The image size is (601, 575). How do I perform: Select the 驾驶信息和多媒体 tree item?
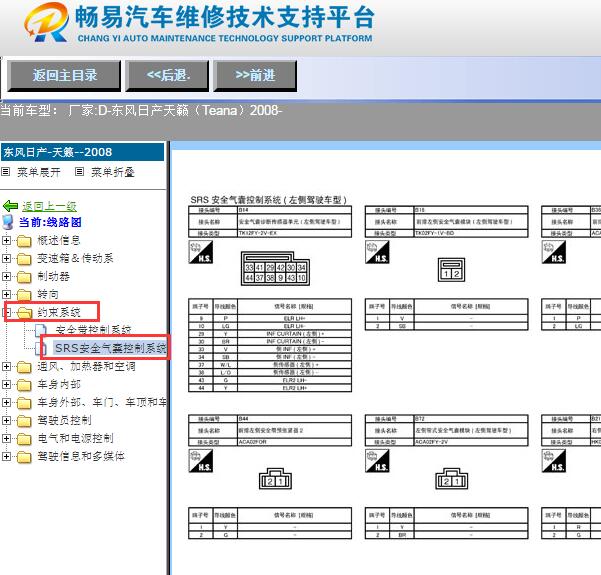[81, 457]
